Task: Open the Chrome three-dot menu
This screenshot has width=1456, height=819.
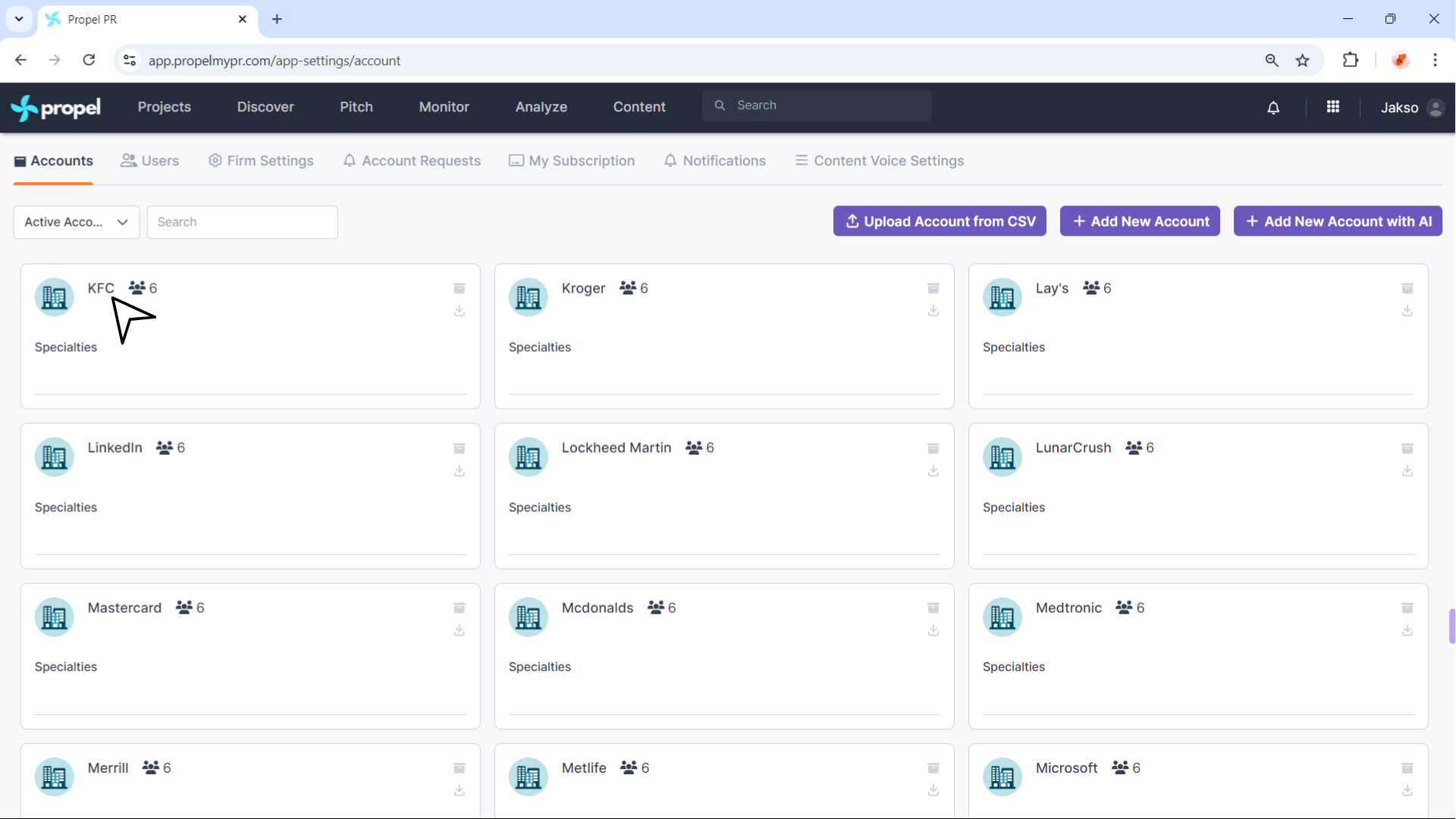Action: click(1435, 60)
